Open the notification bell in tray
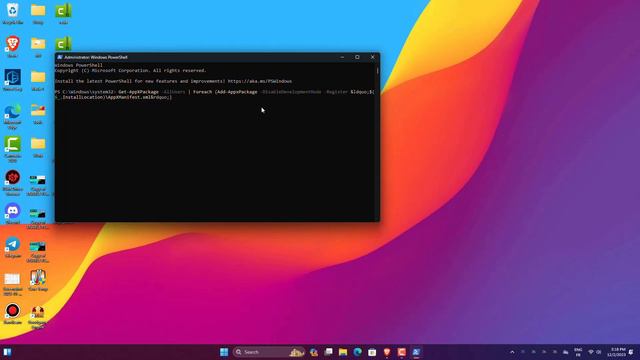Viewport: 640px width, 360px height. point(631,352)
